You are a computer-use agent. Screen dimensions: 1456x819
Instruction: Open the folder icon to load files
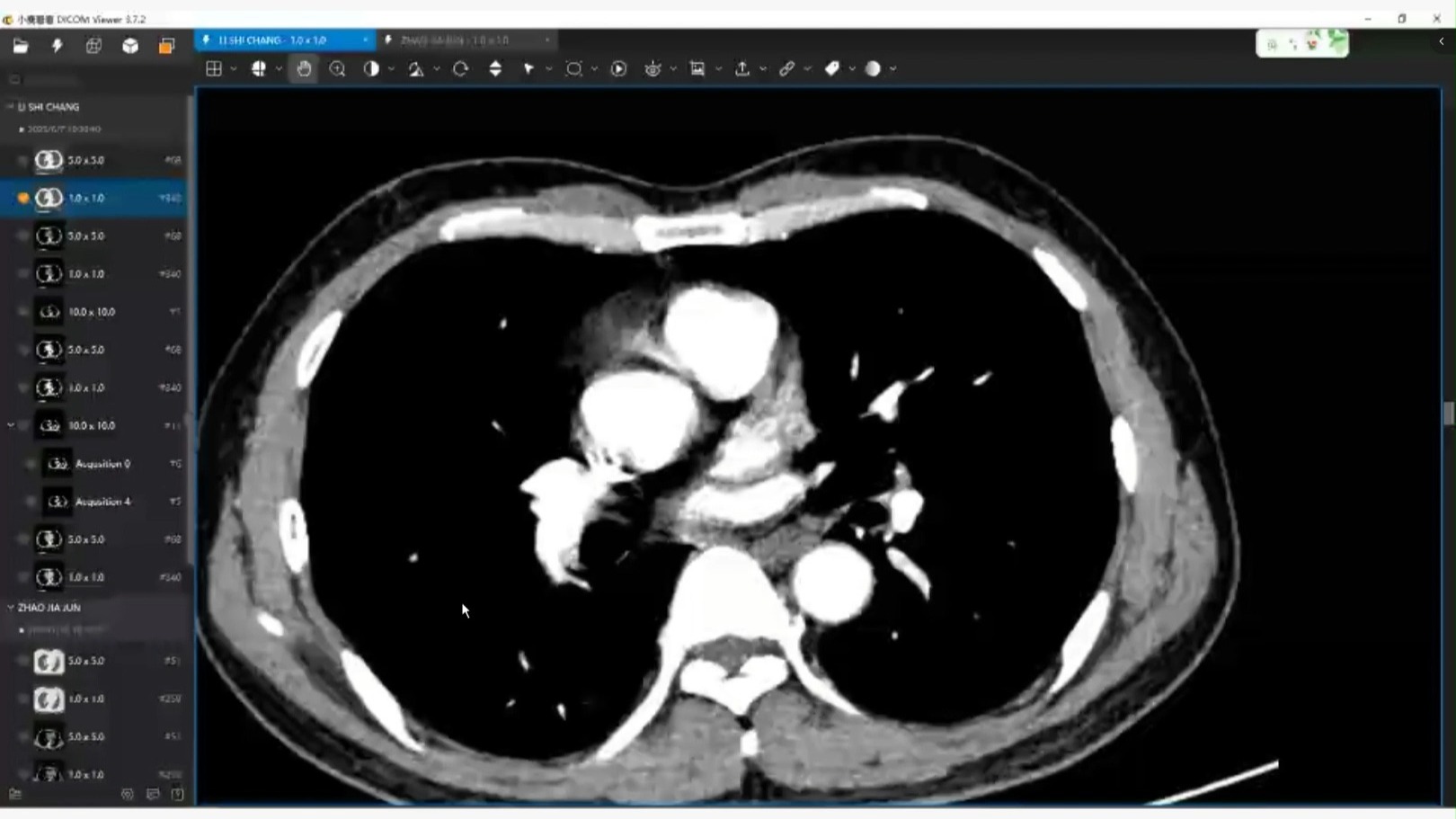(20, 46)
